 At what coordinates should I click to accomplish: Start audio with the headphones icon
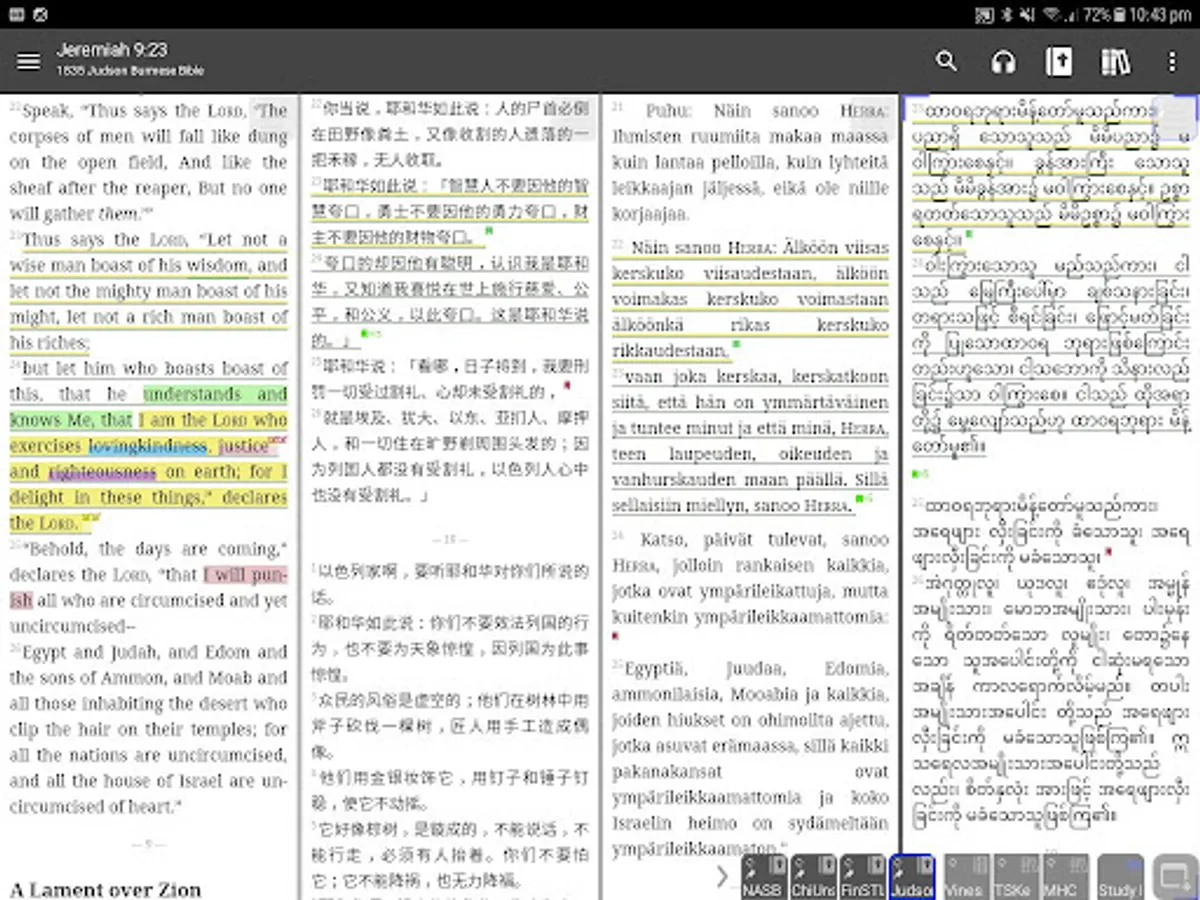click(x=1002, y=62)
